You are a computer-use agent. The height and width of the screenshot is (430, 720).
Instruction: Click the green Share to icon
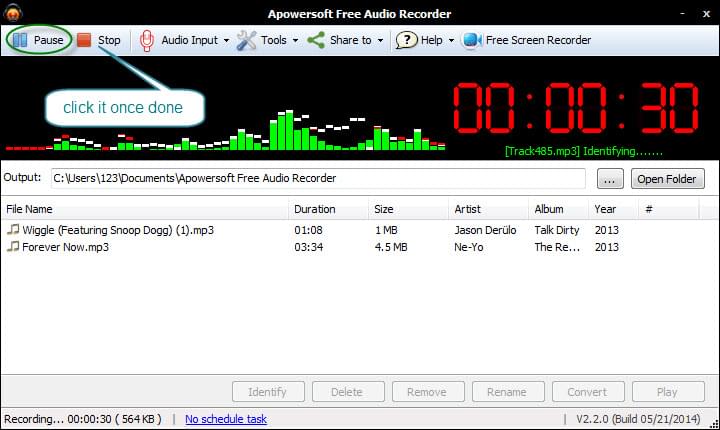pyautogui.click(x=316, y=40)
